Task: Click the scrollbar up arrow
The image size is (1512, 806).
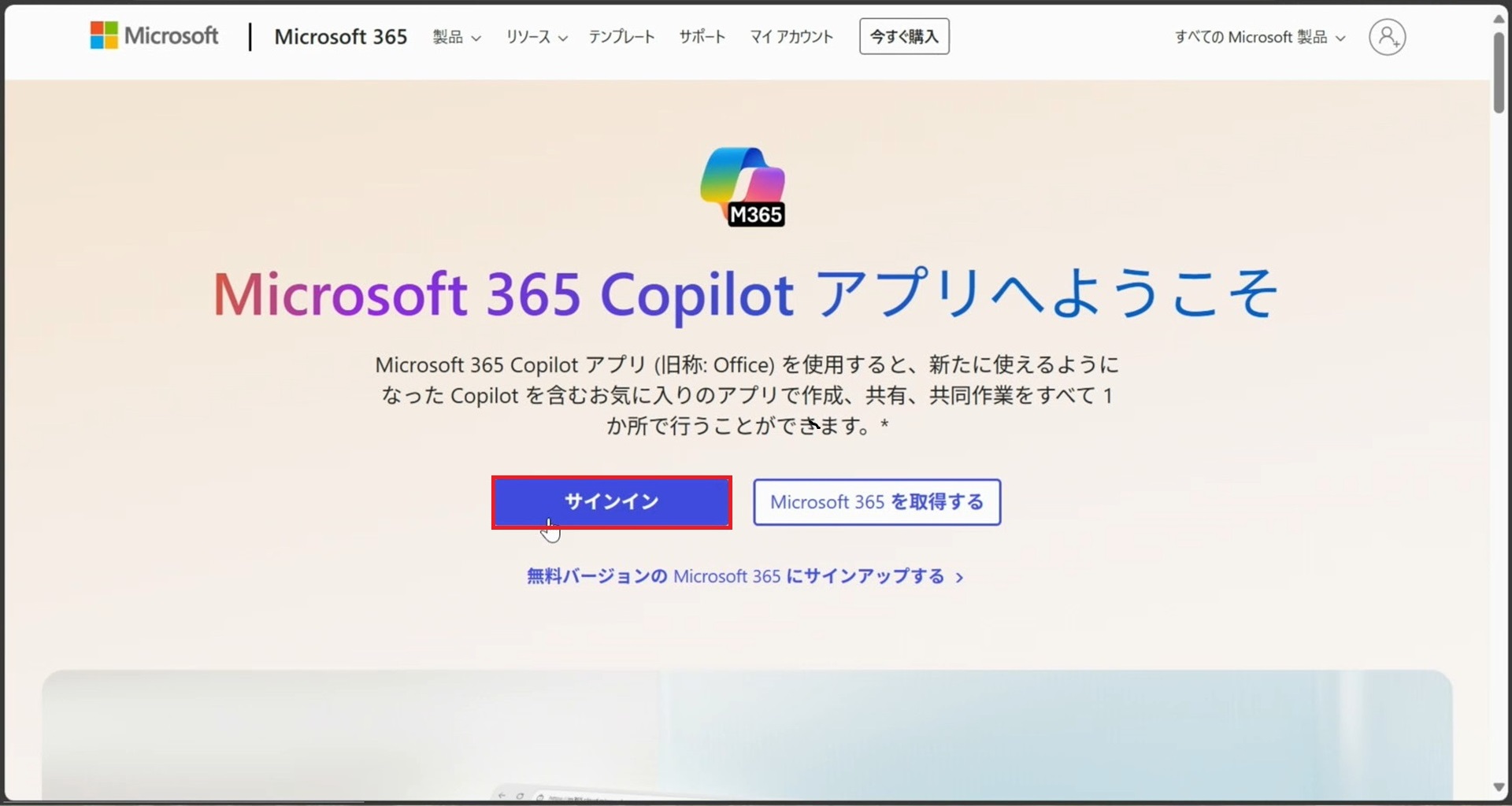Action: [1499, 17]
